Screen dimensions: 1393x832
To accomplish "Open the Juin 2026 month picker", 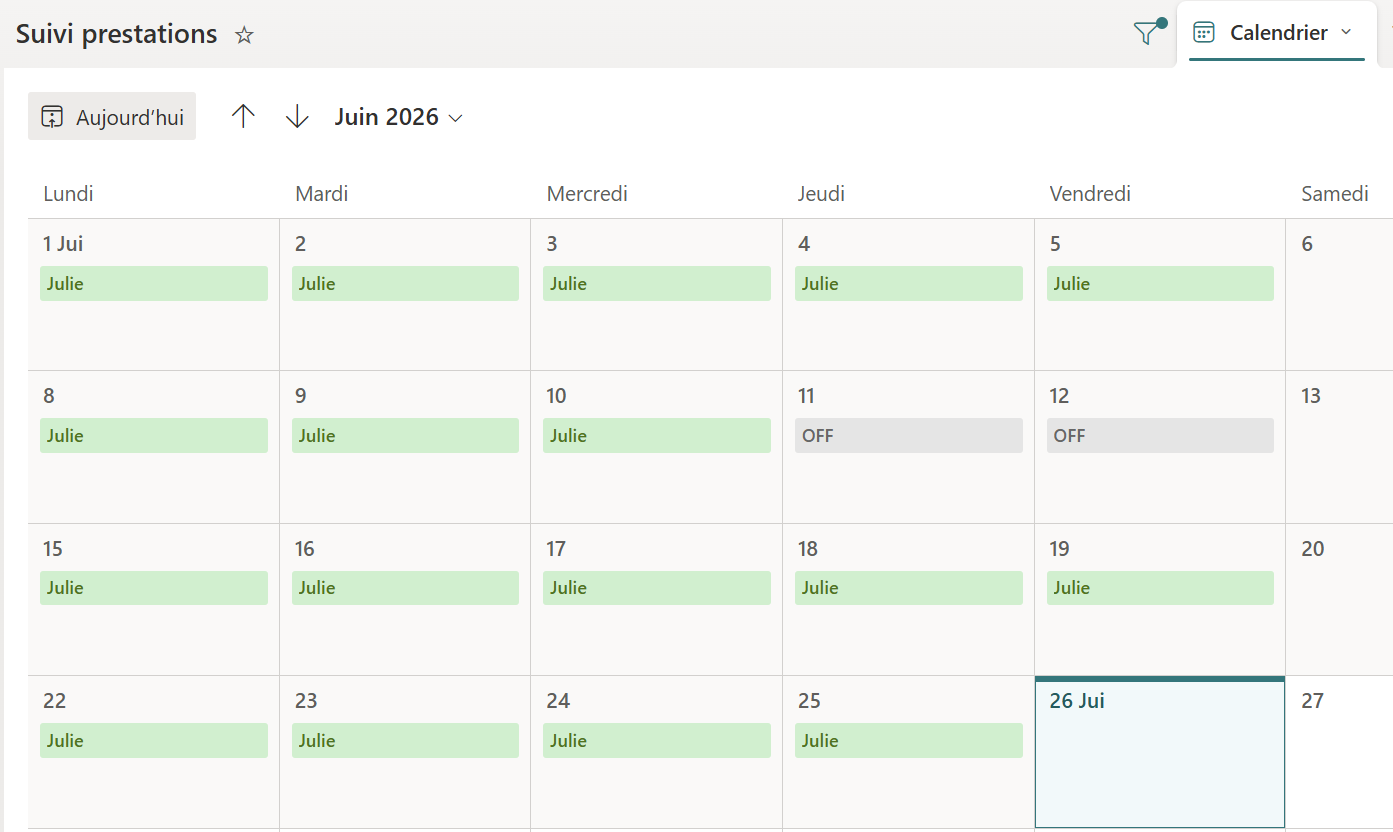I will click(x=398, y=117).
